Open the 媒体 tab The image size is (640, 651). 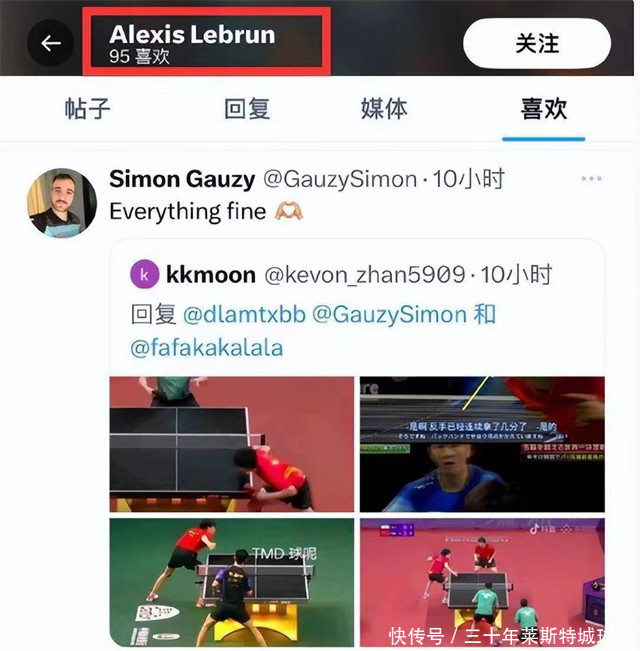click(384, 109)
